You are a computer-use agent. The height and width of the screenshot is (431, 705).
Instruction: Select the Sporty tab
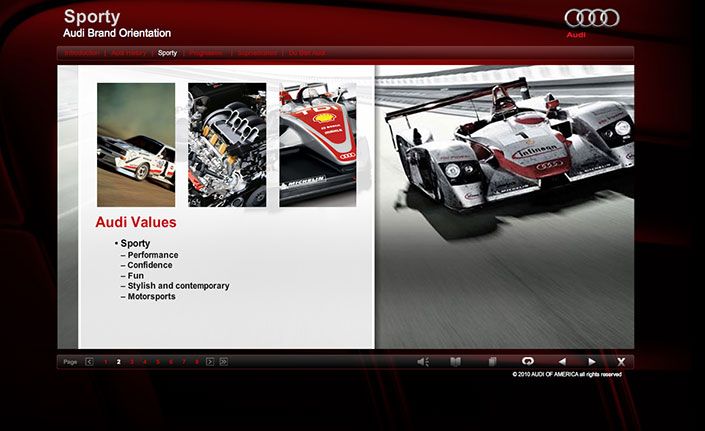point(167,53)
